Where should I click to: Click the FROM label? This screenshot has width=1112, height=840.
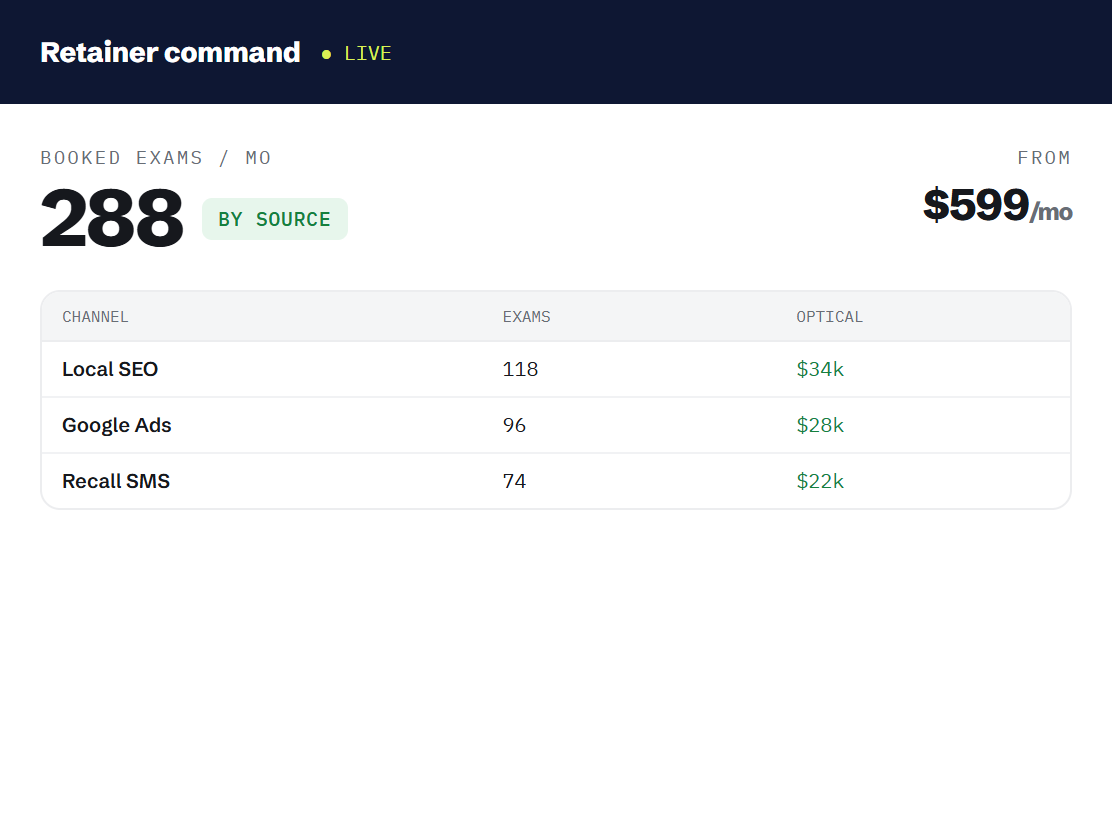click(1044, 158)
